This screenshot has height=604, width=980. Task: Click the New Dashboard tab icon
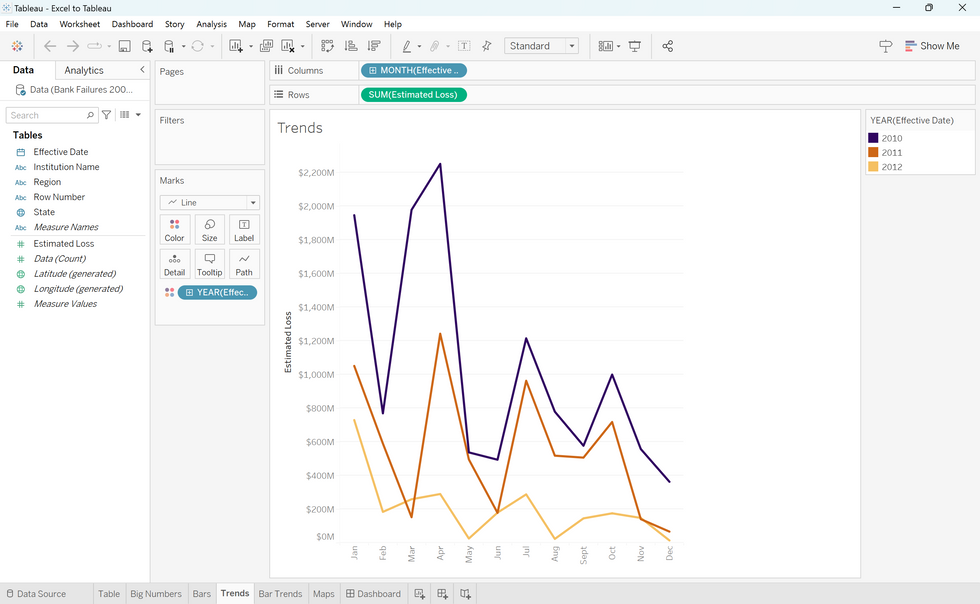[x=442, y=593]
